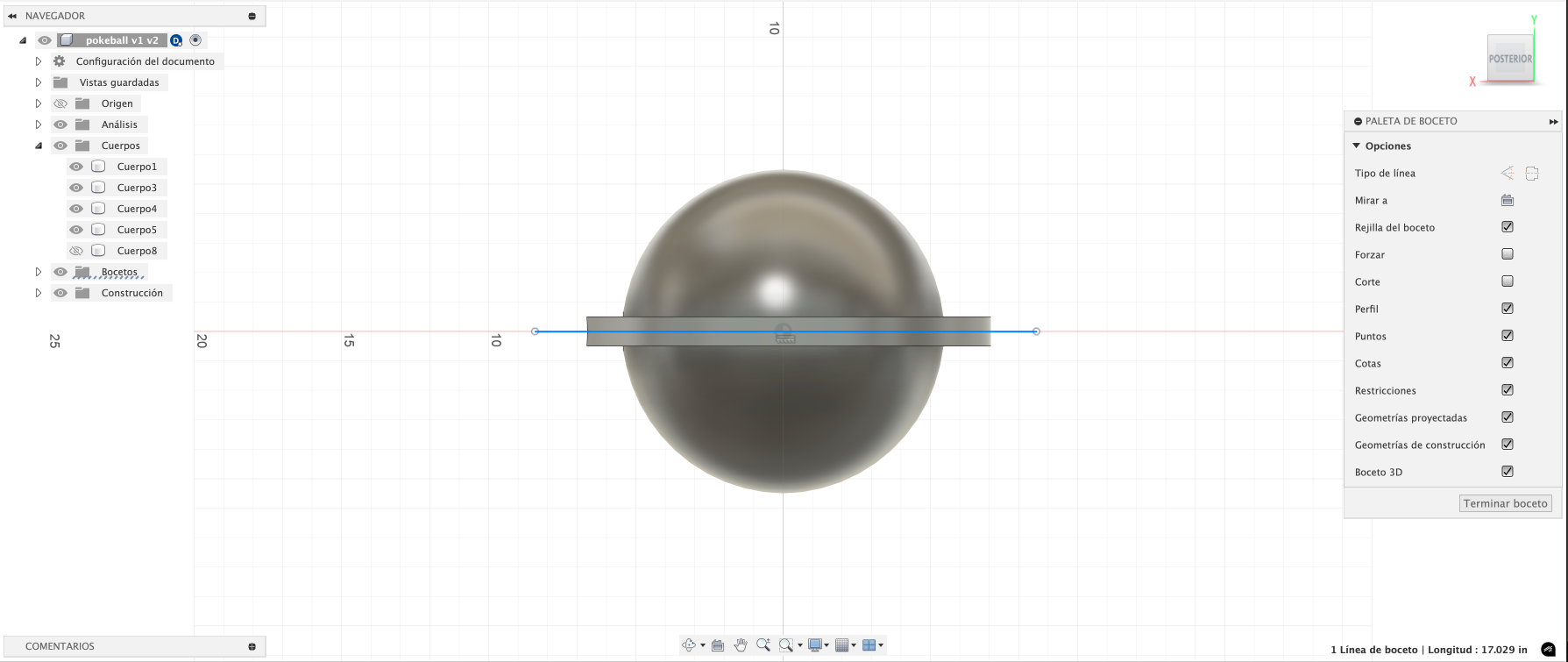Show Cuerpo8 using its eye icon
This screenshot has height=662, width=1568.
click(x=76, y=251)
